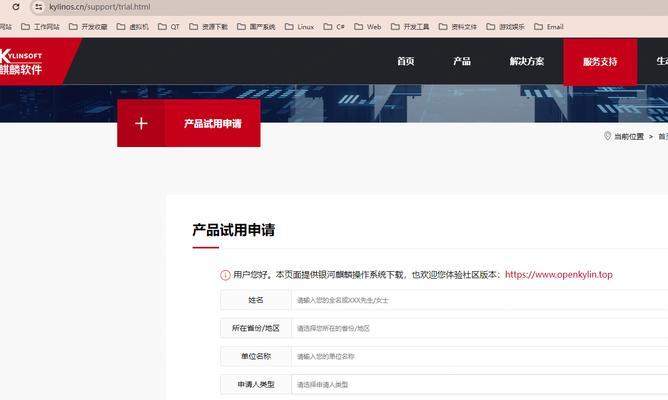The height and width of the screenshot is (400, 668).
Task: Focus the 姓名 input field
Action: click(479, 300)
